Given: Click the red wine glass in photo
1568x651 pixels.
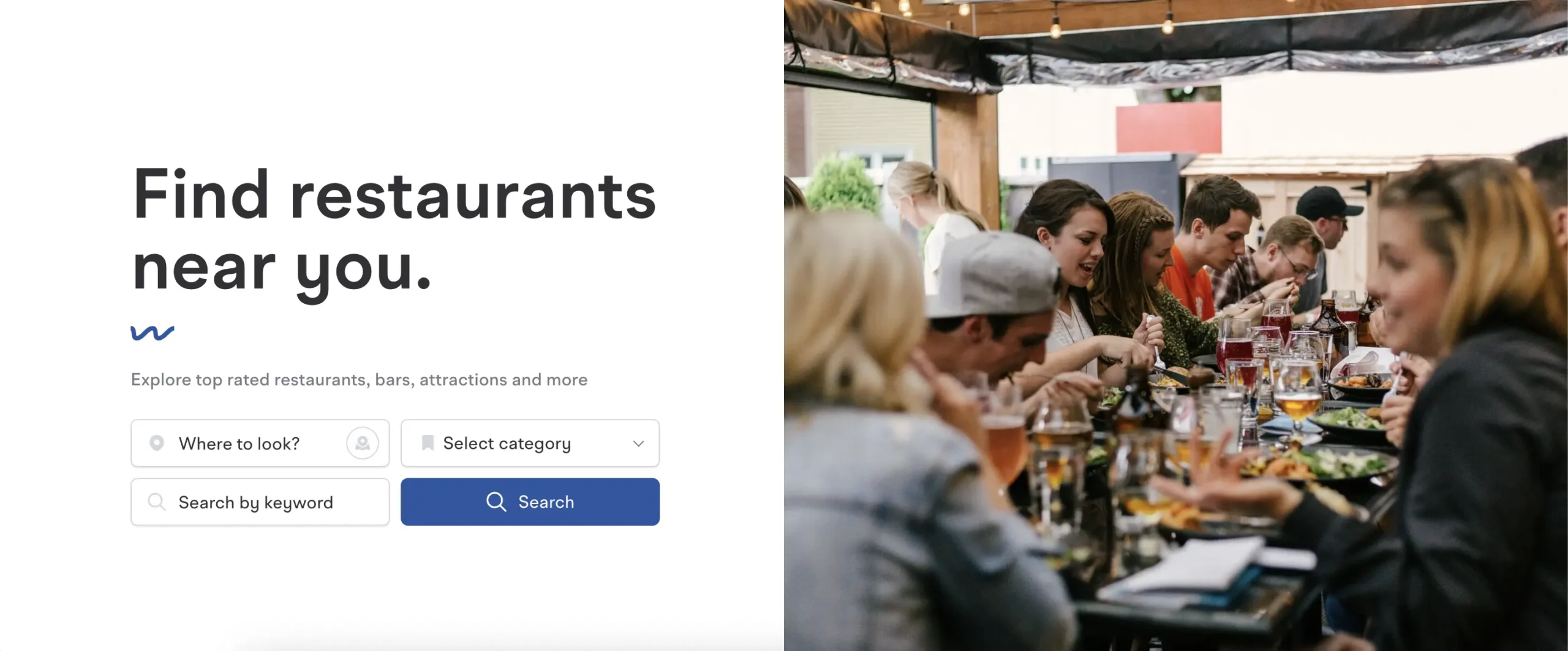Looking at the screenshot, I should [1234, 355].
